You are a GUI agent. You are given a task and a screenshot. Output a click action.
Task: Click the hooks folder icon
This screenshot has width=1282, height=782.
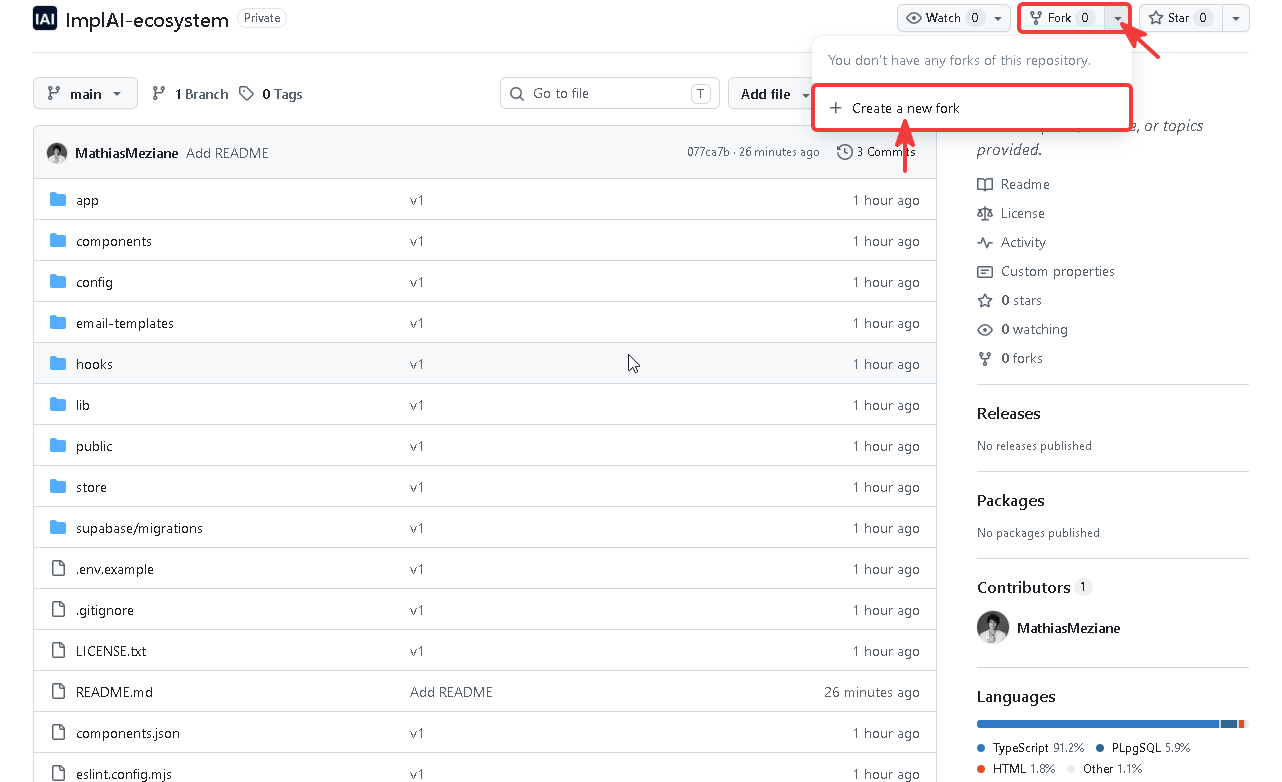click(58, 364)
